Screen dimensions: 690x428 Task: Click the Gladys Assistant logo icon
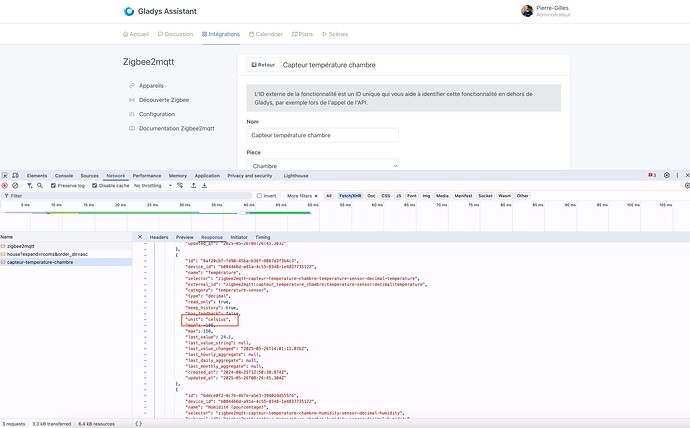pos(129,12)
